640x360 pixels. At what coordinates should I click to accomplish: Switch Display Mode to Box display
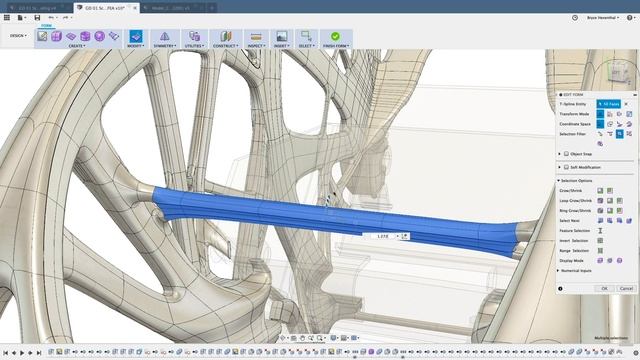coord(600,260)
